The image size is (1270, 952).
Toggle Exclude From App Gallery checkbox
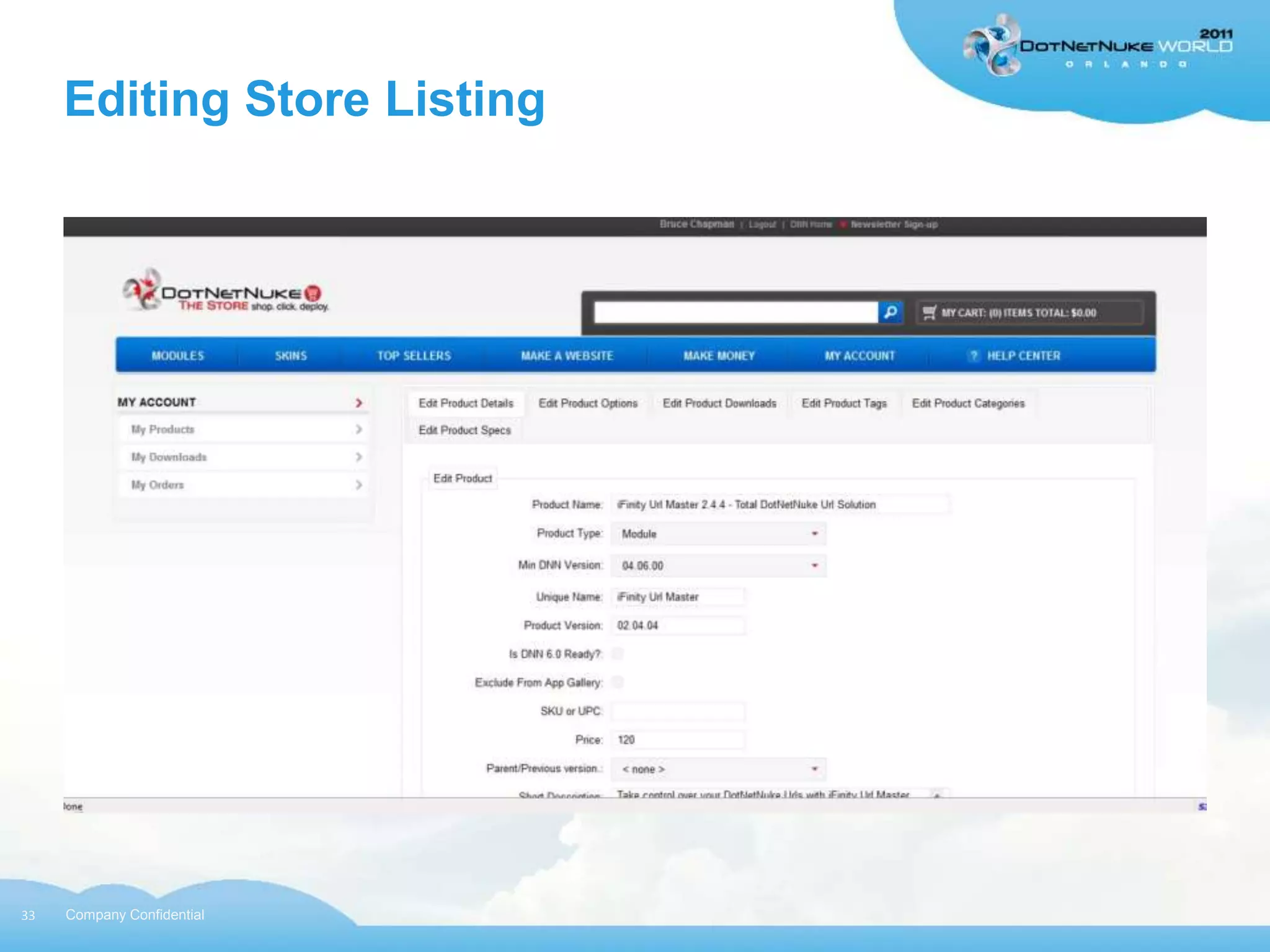pos(618,682)
